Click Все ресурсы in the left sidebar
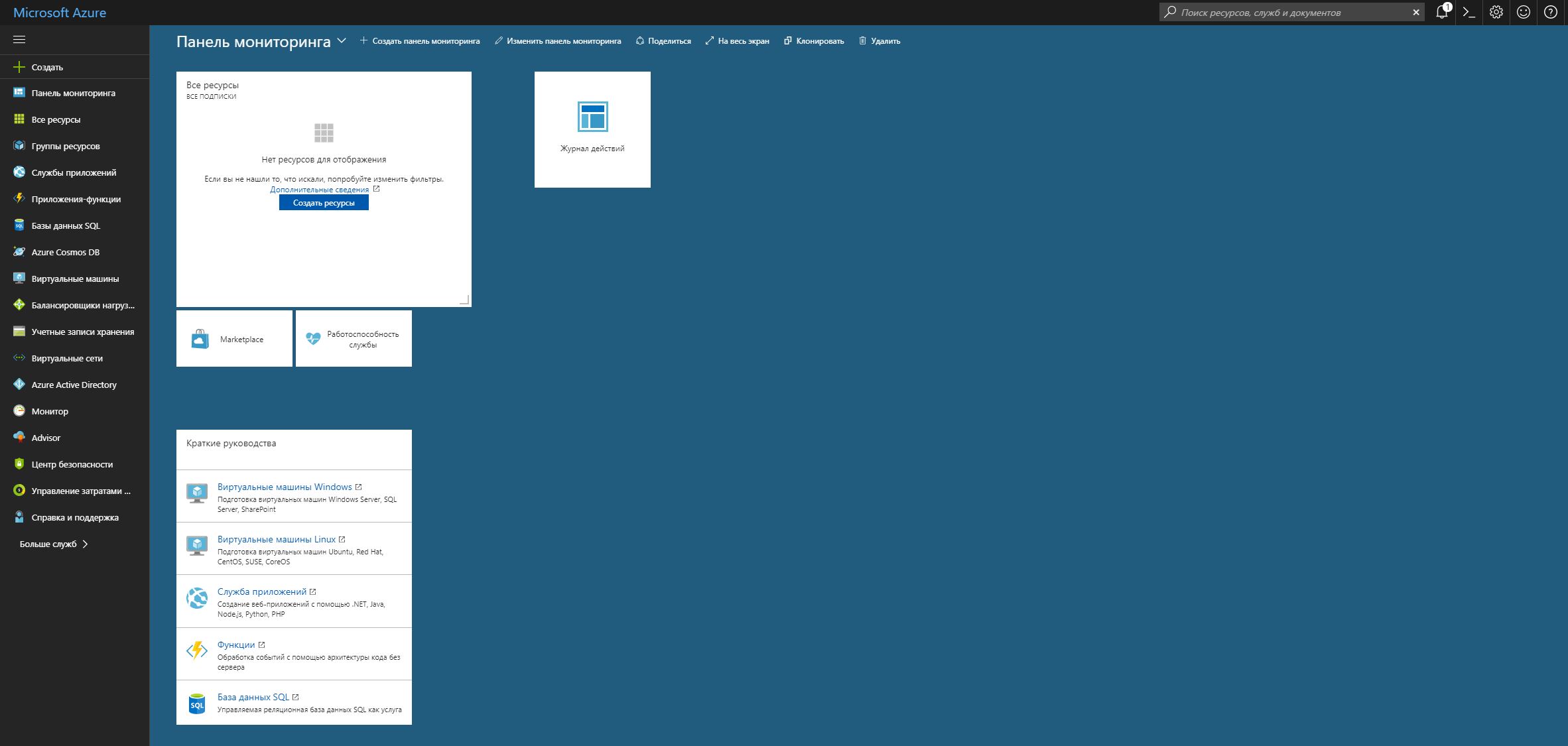This screenshot has height=746, width=1568. click(56, 119)
